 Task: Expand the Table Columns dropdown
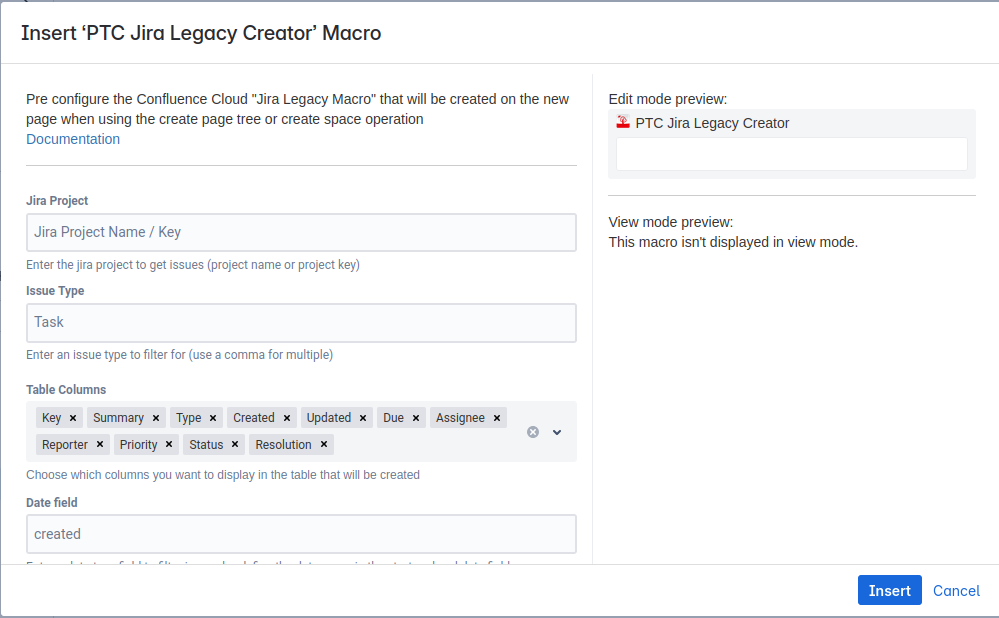pos(557,432)
